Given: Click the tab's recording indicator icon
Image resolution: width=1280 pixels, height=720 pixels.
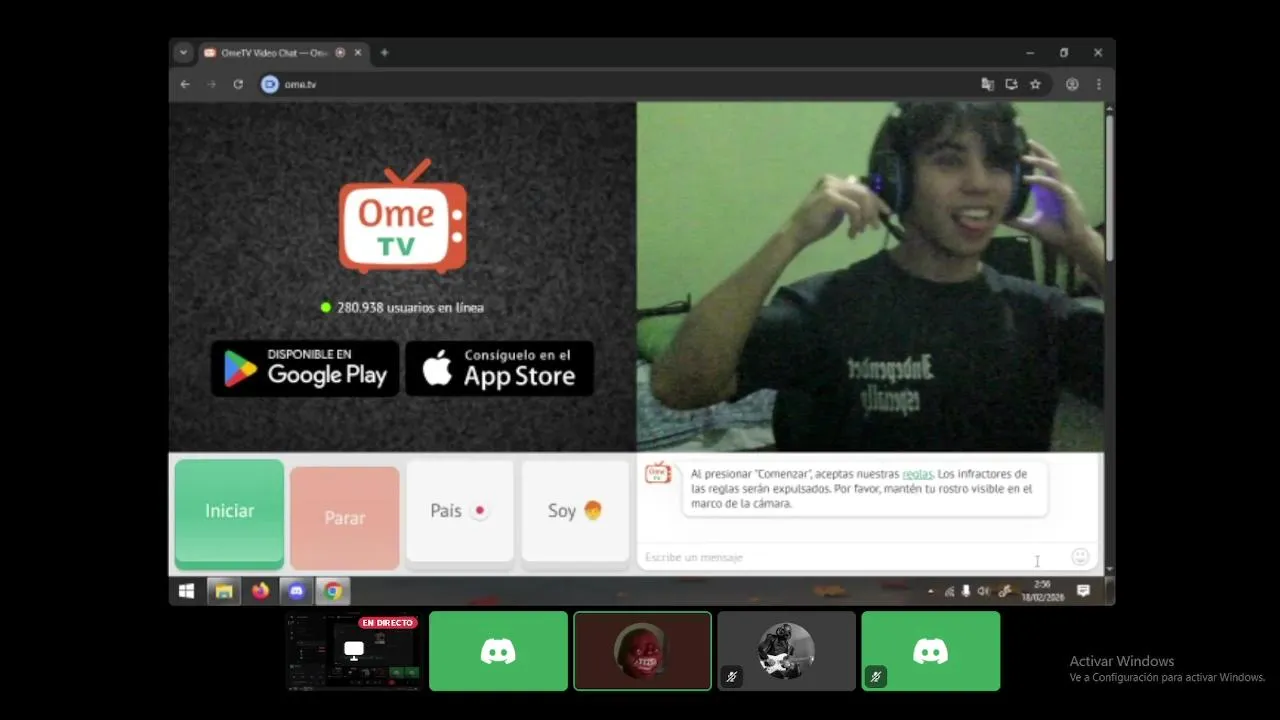Looking at the screenshot, I should [340, 53].
